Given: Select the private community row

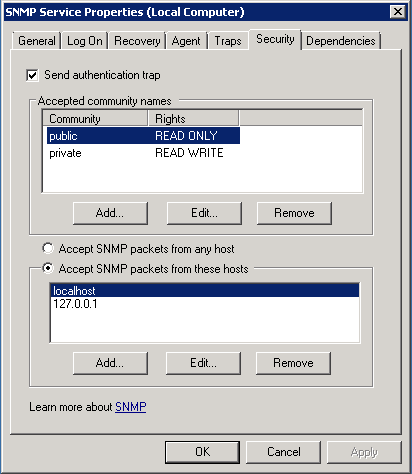Looking at the screenshot, I should (143, 153).
